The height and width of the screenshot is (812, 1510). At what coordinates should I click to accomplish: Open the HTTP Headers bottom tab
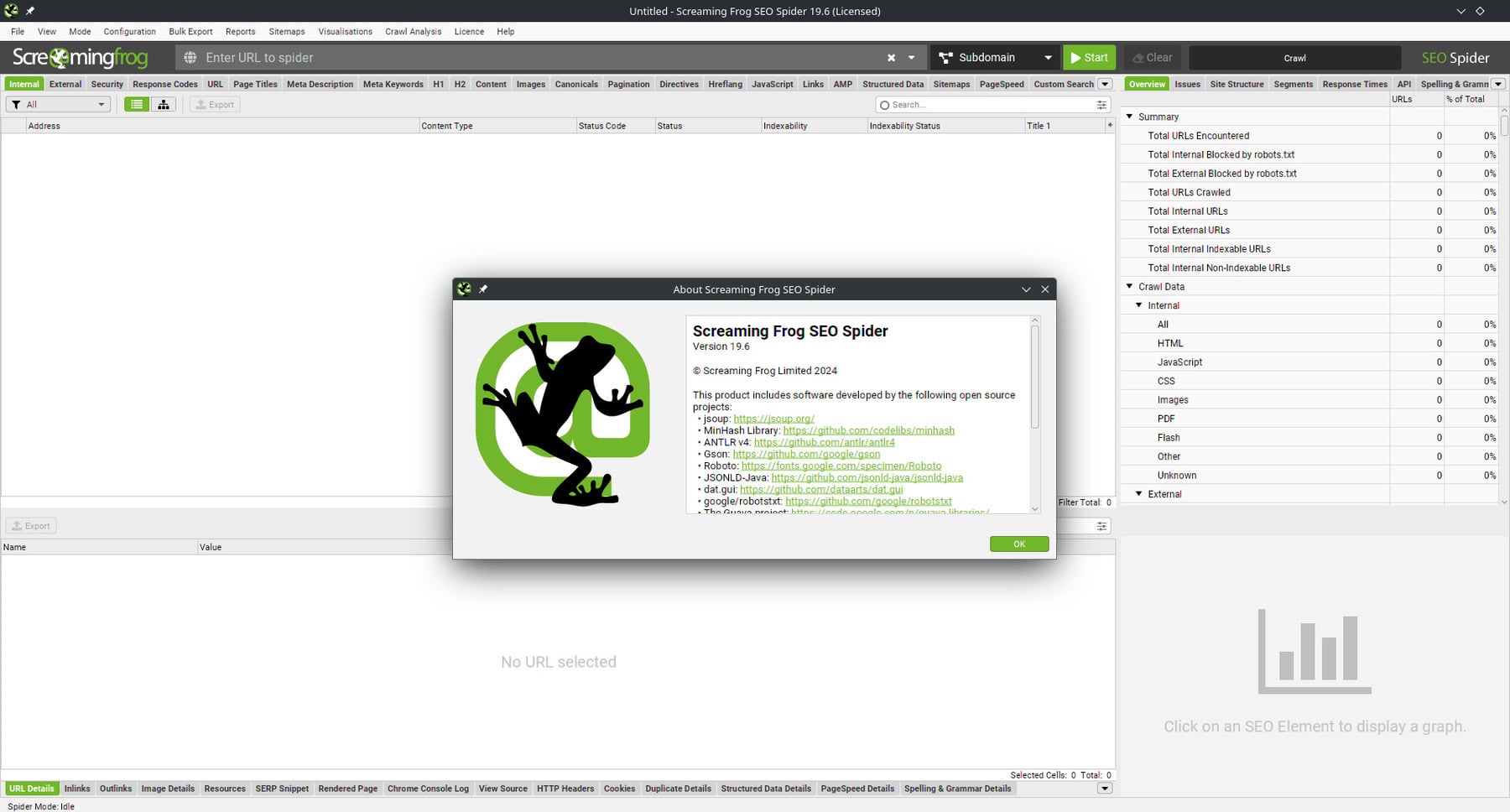(565, 789)
